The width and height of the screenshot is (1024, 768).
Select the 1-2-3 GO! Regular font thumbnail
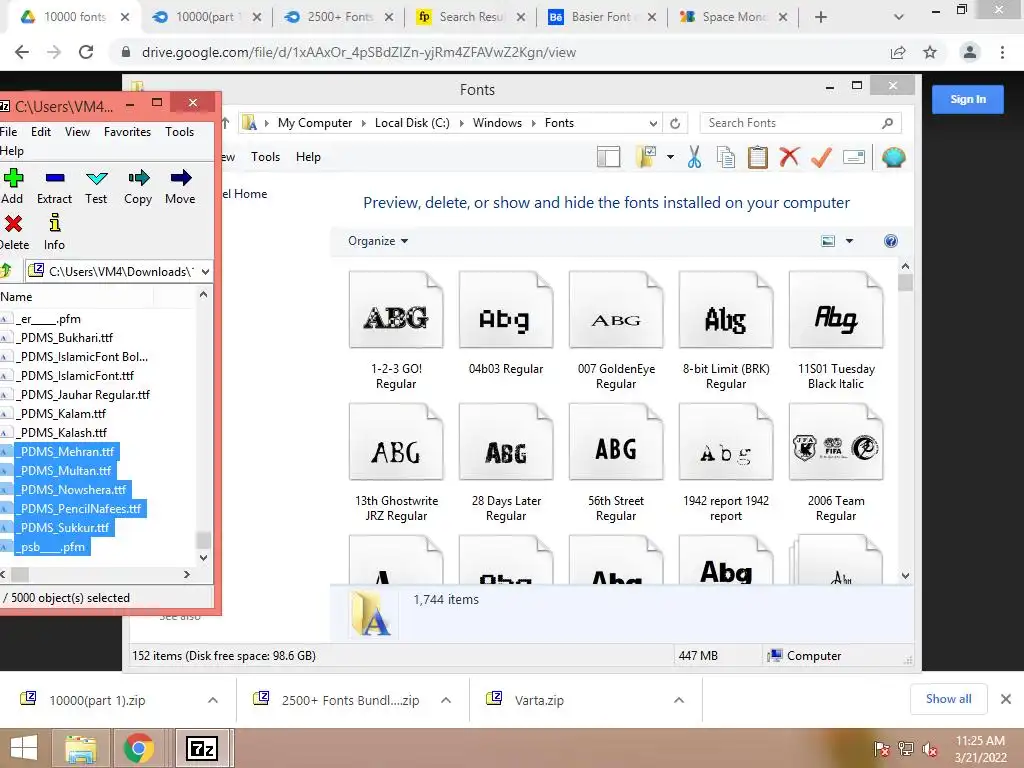[396, 310]
